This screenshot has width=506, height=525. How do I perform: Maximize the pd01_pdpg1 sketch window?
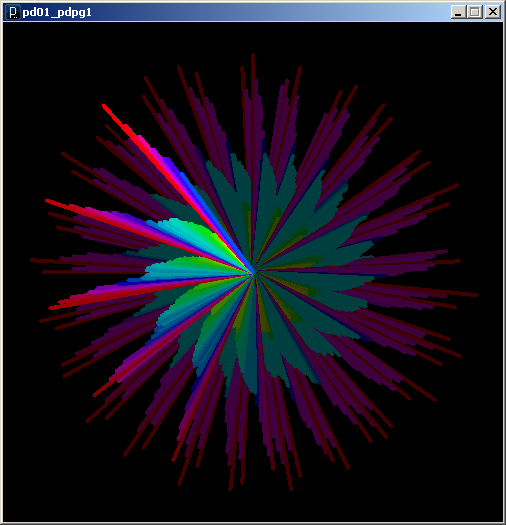pyautogui.click(x=475, y=12)
